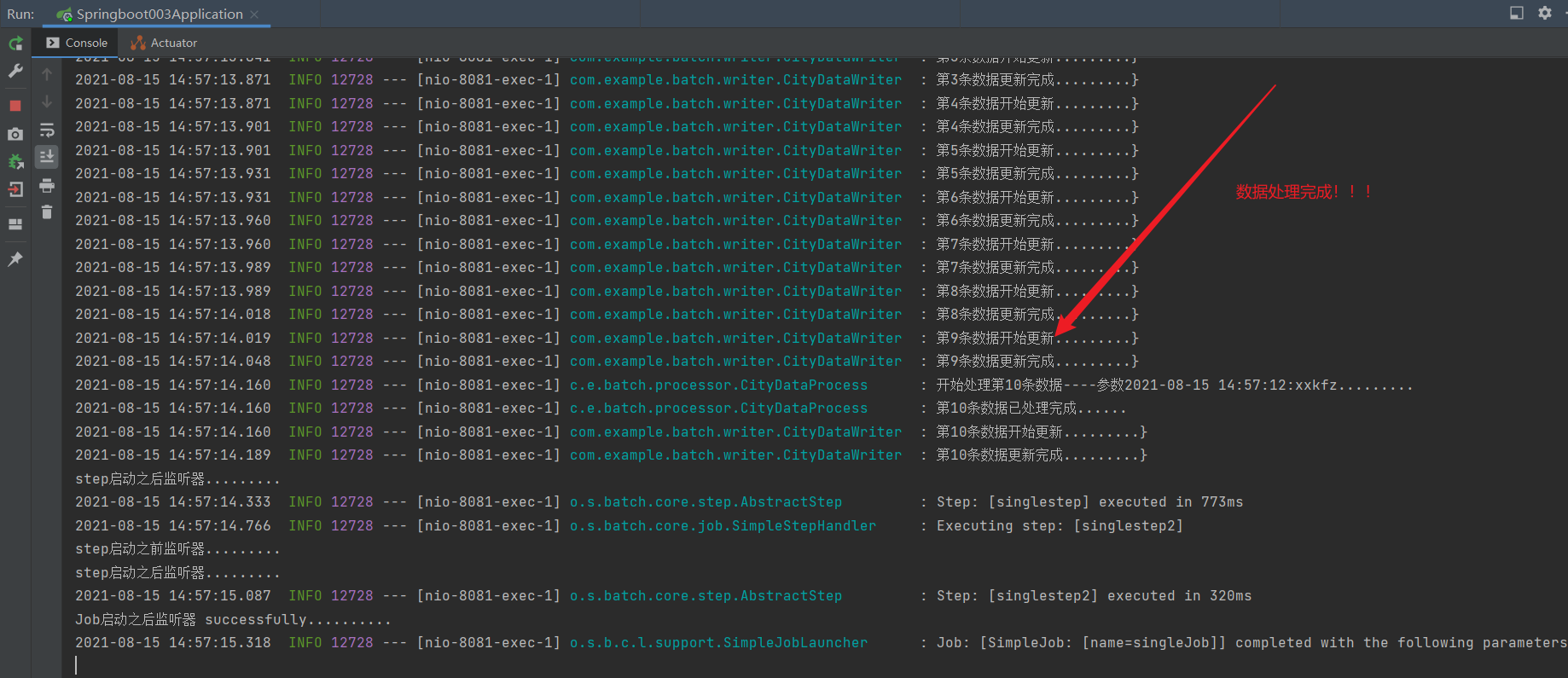Click CityDataWriter class on the 14:57:14.018 line

(x=735, y=315)
